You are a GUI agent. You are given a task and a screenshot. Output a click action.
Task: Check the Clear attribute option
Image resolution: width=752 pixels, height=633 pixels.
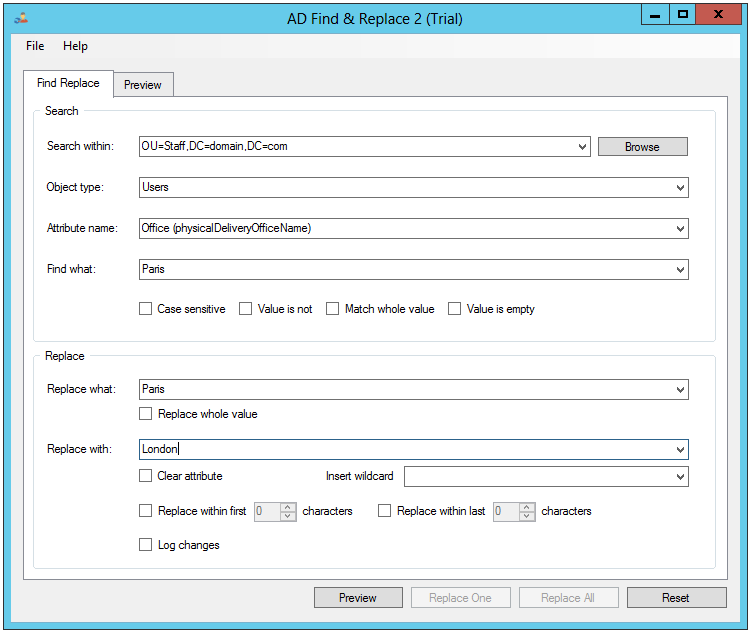point(145,476)
